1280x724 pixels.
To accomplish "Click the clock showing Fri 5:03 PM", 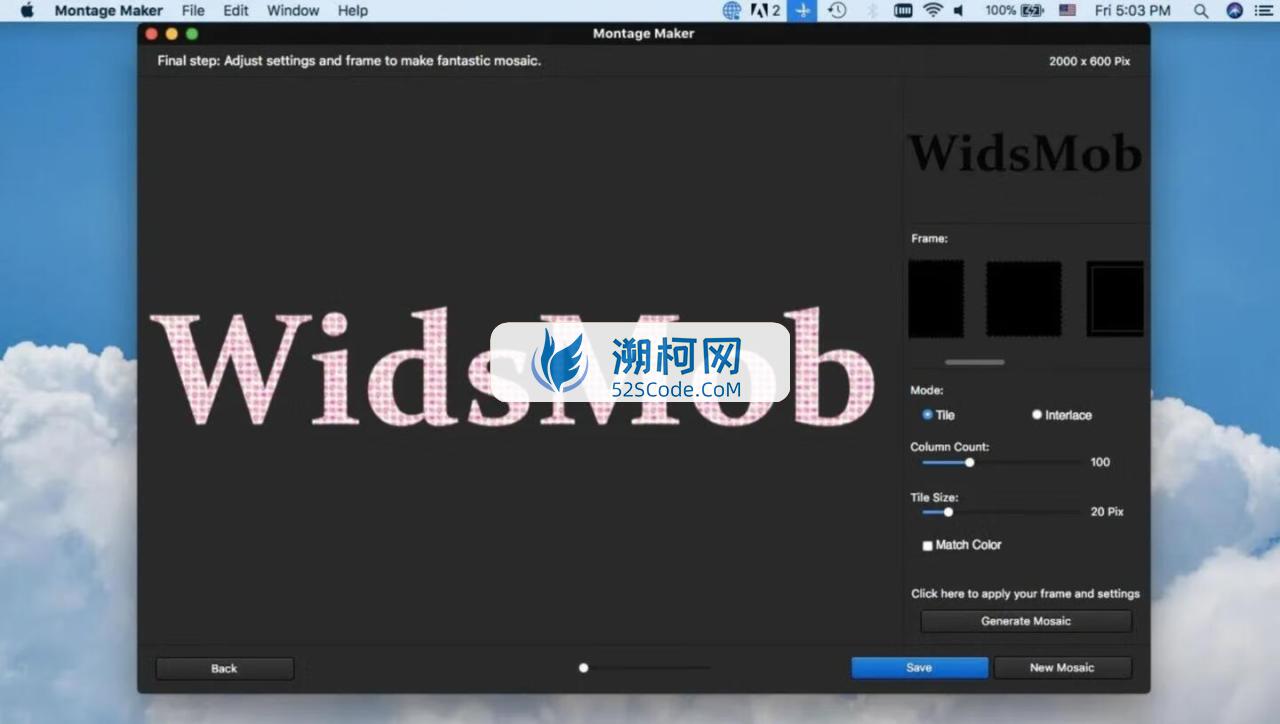I will click(1133, 10).
